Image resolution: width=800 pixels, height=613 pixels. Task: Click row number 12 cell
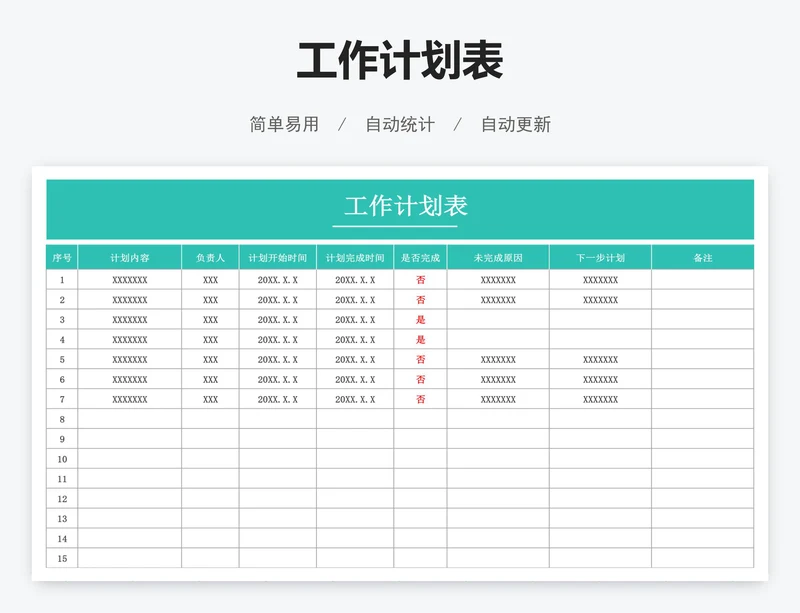tap(62, 499)
